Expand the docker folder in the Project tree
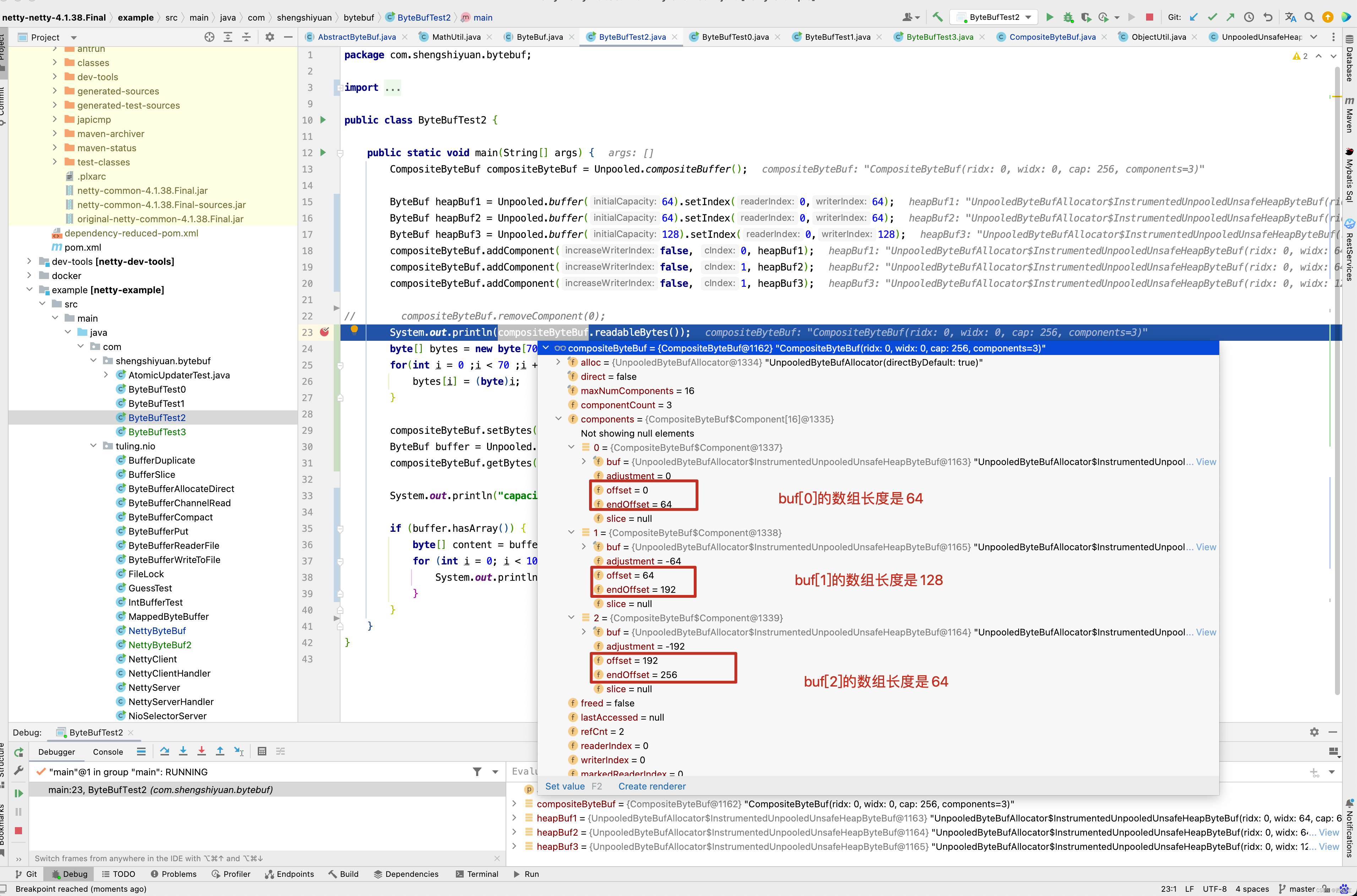 29,275
